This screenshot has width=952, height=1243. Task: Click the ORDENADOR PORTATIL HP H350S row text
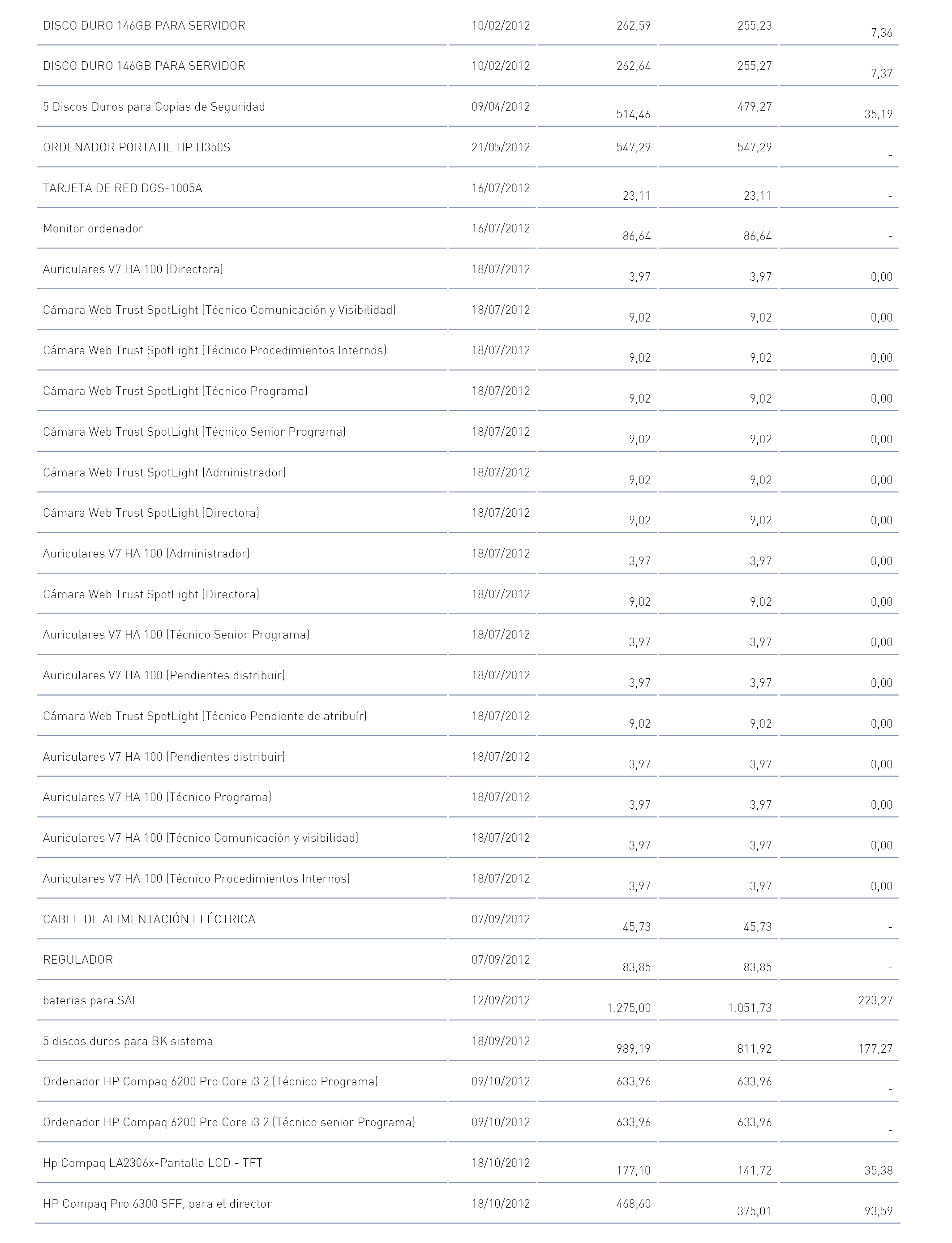(x=137, y=147)
